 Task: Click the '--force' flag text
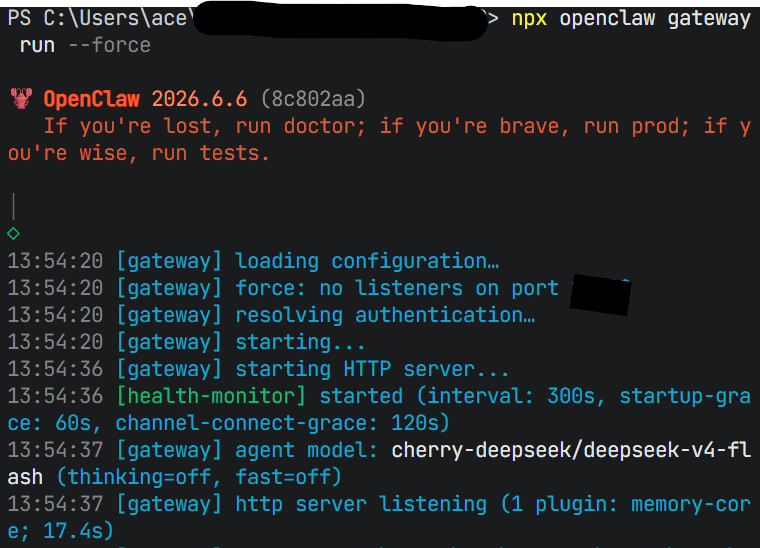pos(110,46)
